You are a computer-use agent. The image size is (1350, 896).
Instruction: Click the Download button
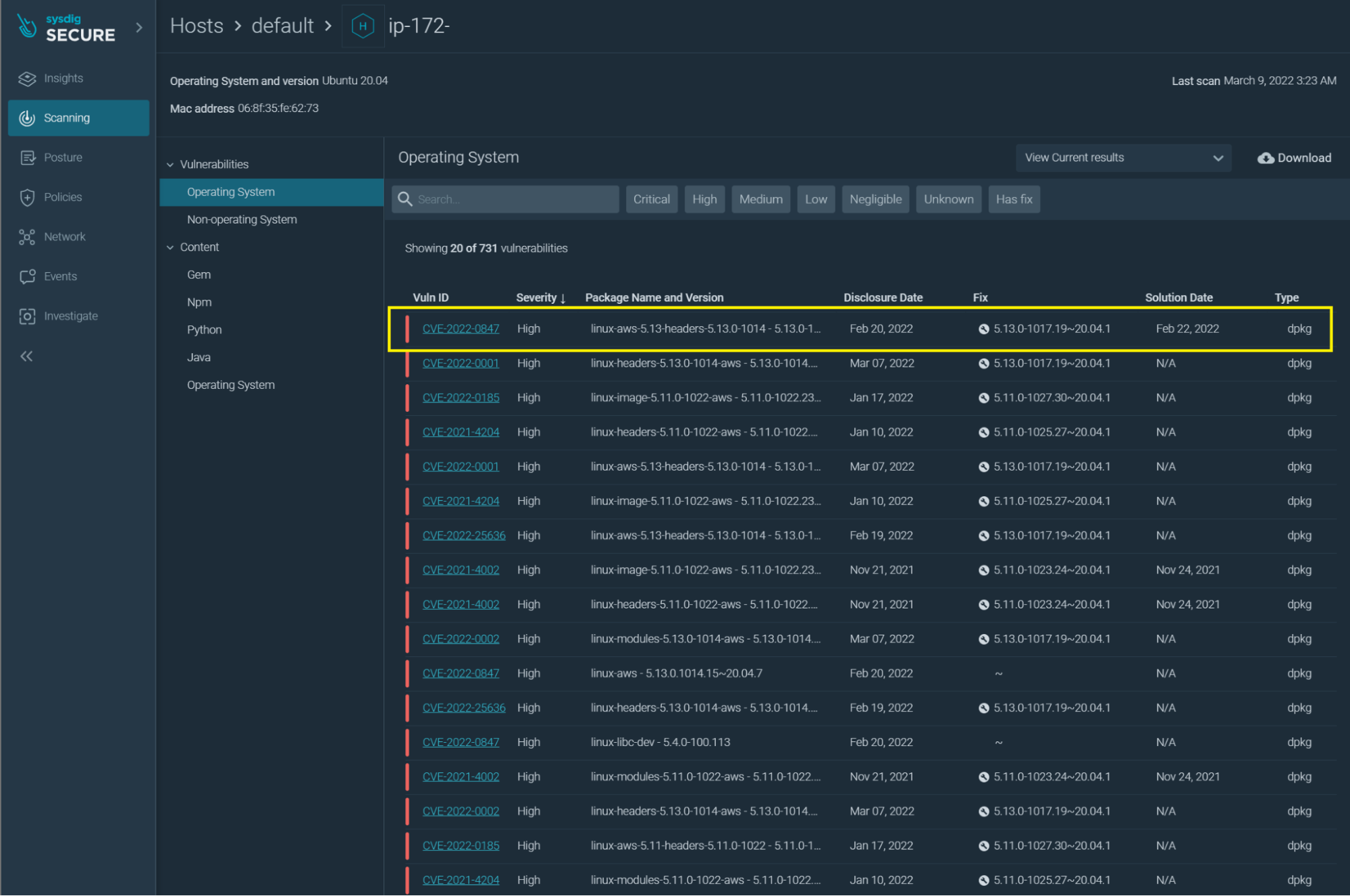(1293, 157)
